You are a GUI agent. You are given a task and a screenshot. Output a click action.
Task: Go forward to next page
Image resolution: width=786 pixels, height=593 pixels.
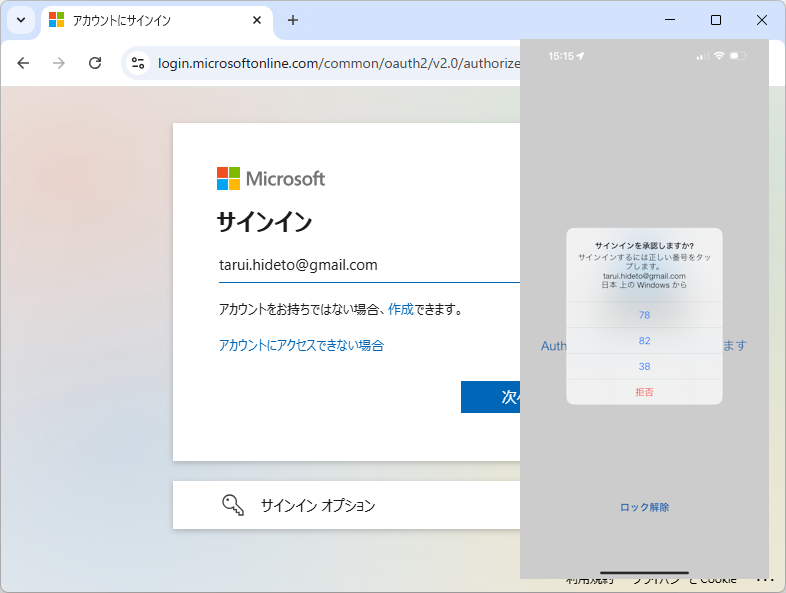coord(59,63)
